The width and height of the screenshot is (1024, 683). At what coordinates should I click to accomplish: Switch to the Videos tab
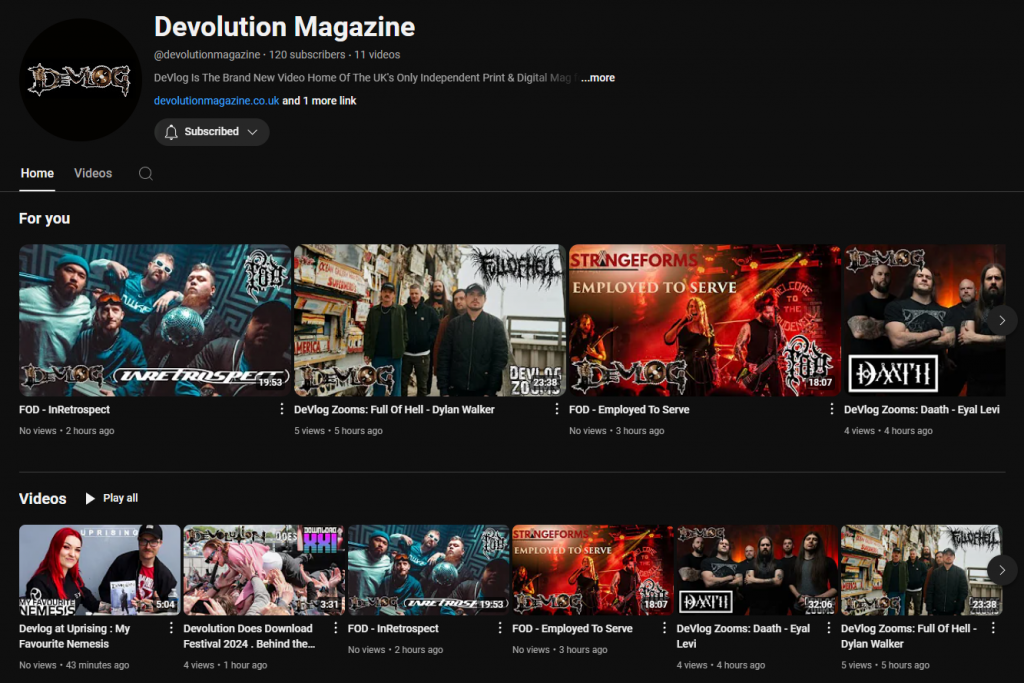click(x=93, y=173)
